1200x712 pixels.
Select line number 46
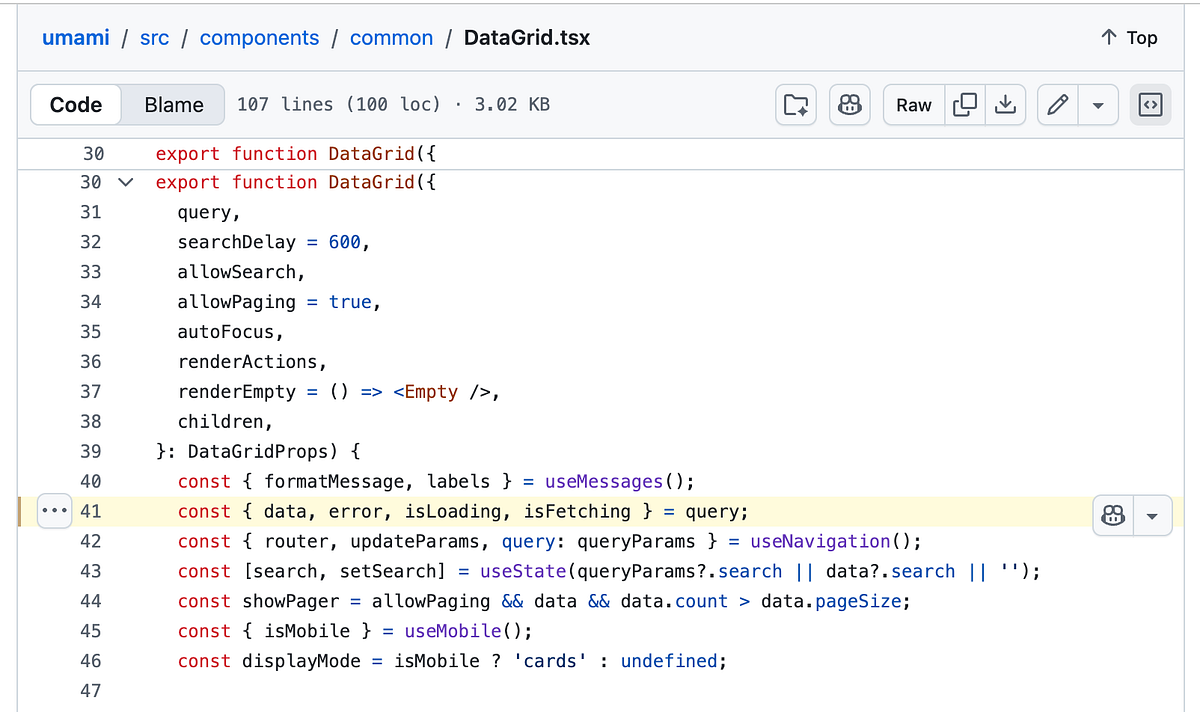(90, 662)
